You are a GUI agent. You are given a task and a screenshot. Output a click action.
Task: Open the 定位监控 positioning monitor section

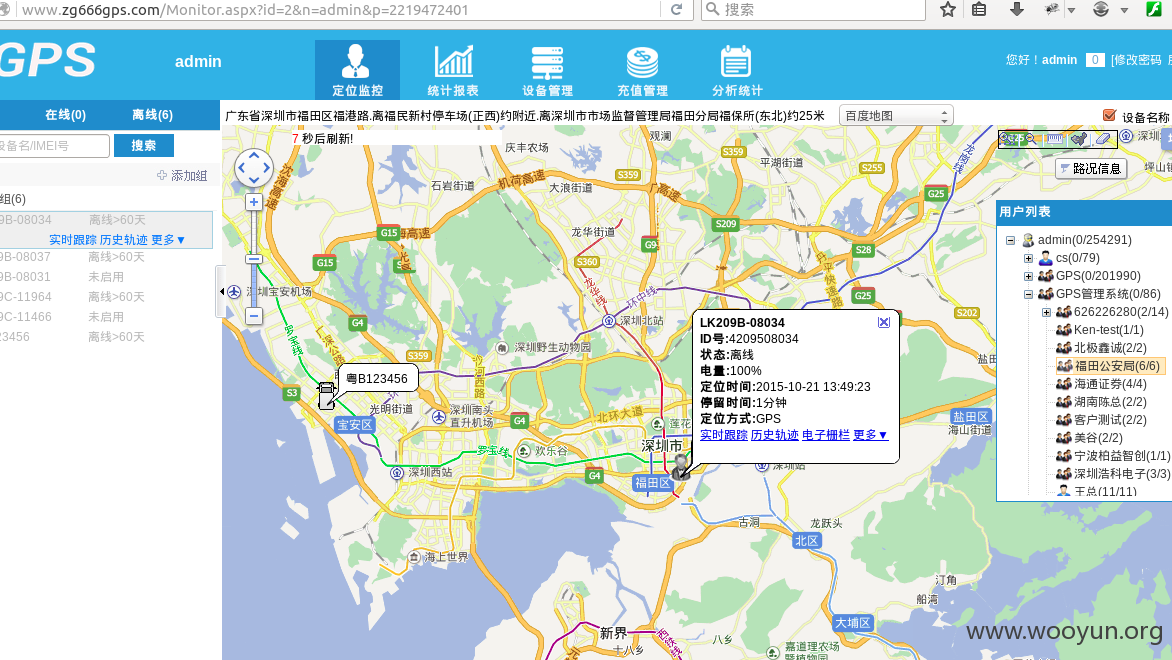pyautogui.click(x=357, y=70)
